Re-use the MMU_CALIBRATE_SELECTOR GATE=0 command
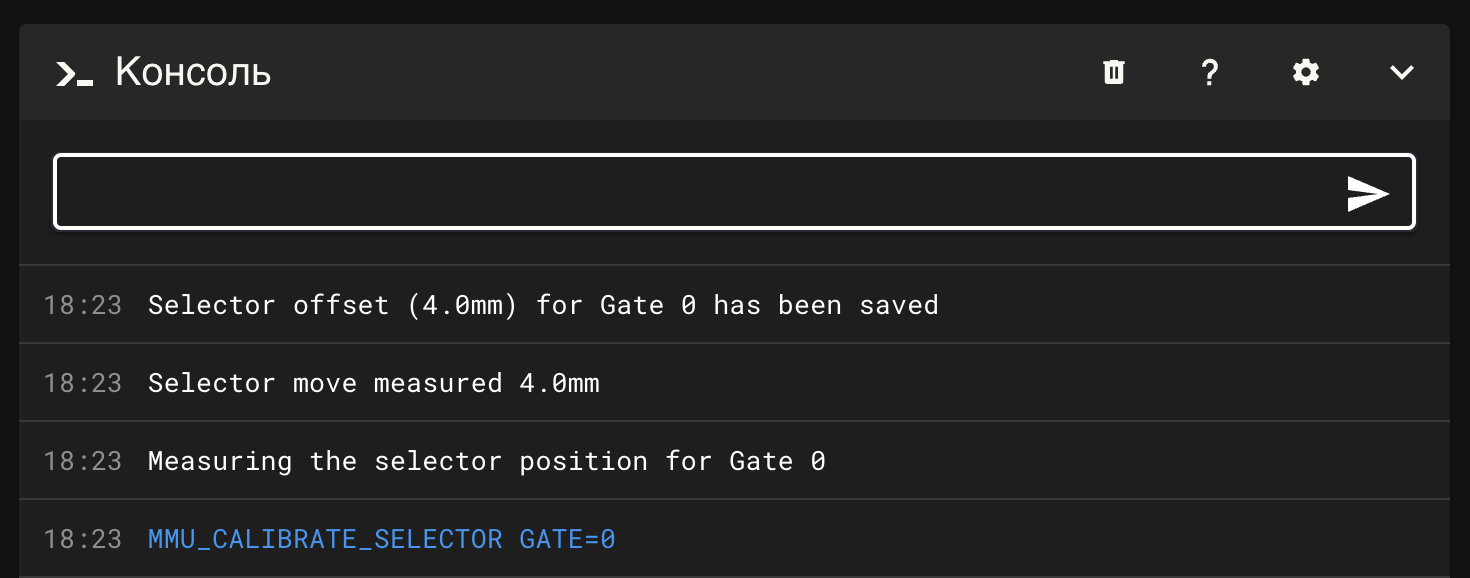Screen dimensions: 1470x578 382,540
